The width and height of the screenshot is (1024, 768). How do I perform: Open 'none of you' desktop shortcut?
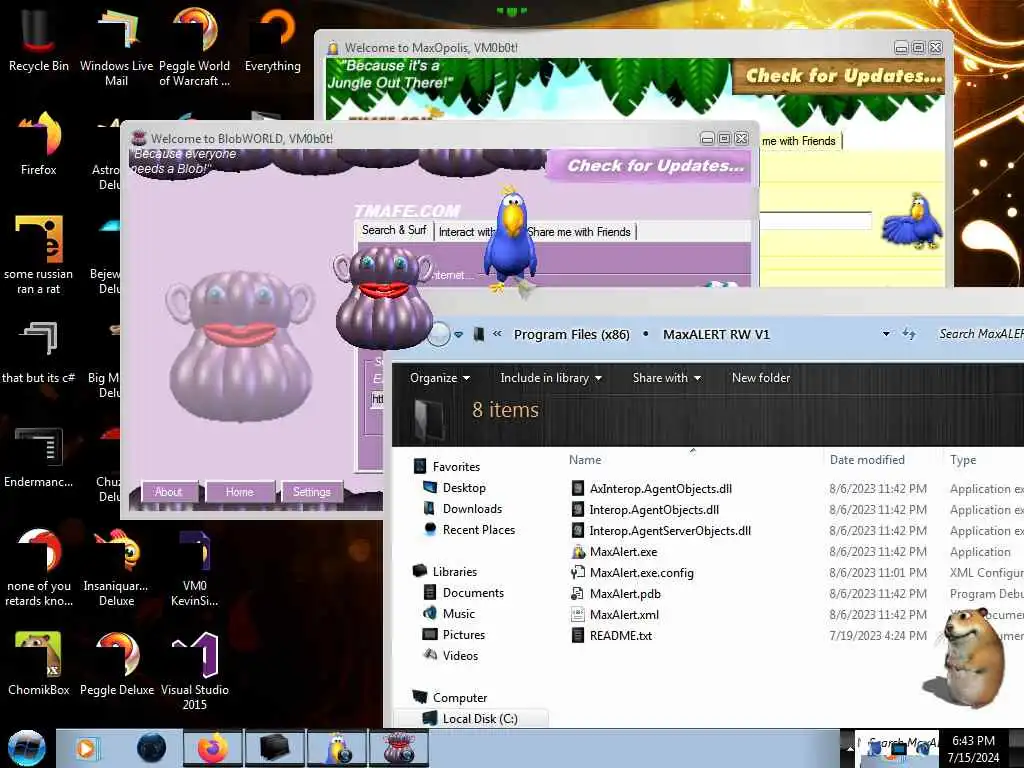[x=39, y=567]
